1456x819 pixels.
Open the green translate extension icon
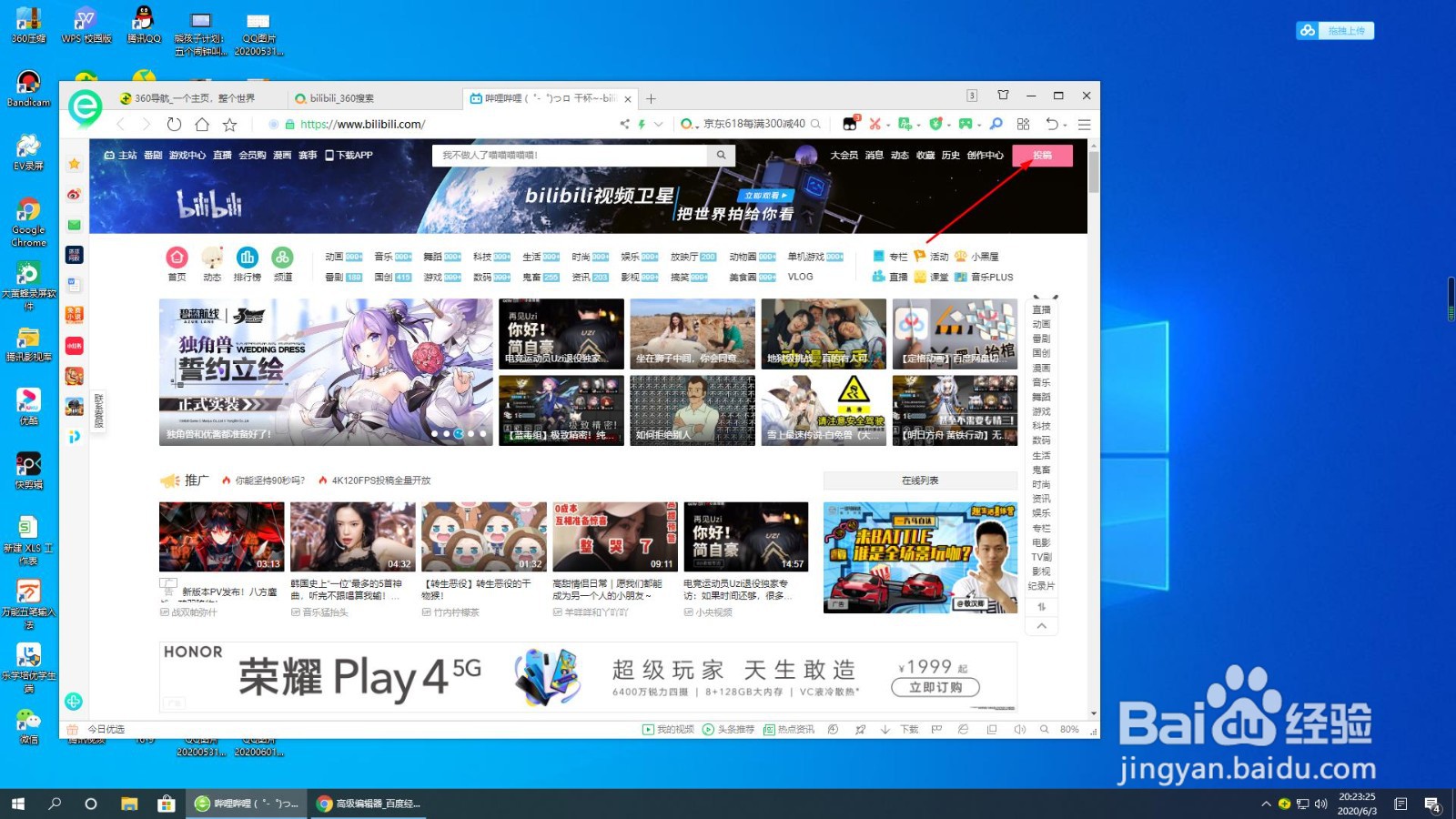905,124
